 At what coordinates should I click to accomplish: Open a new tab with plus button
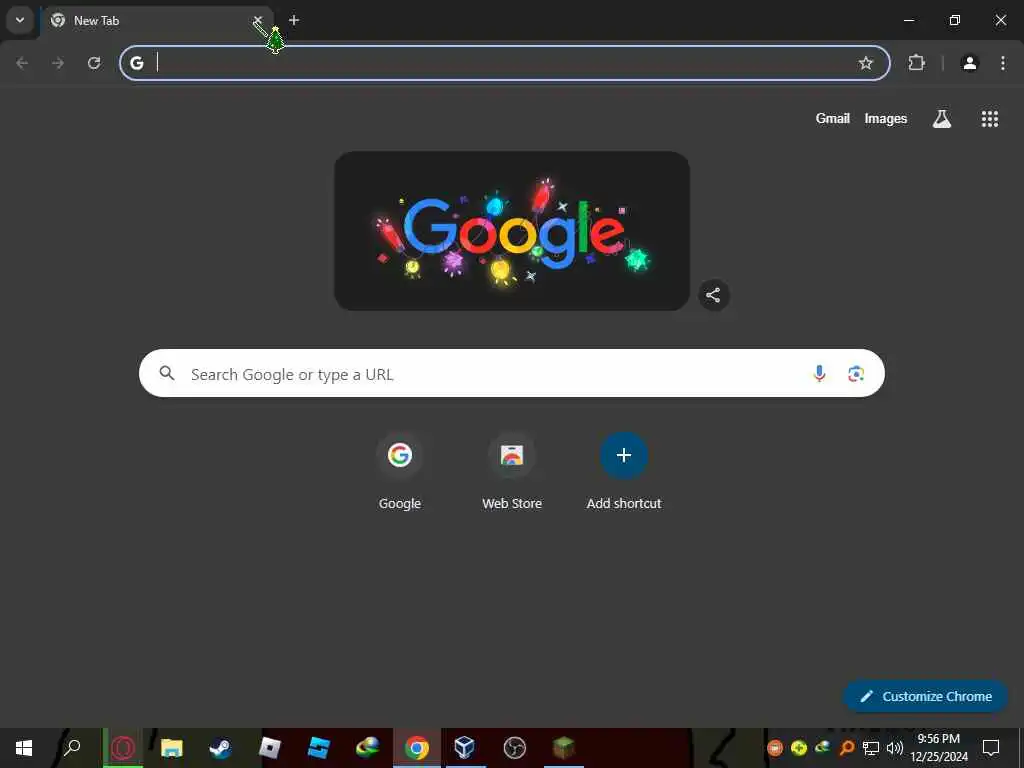coord(294,20)
